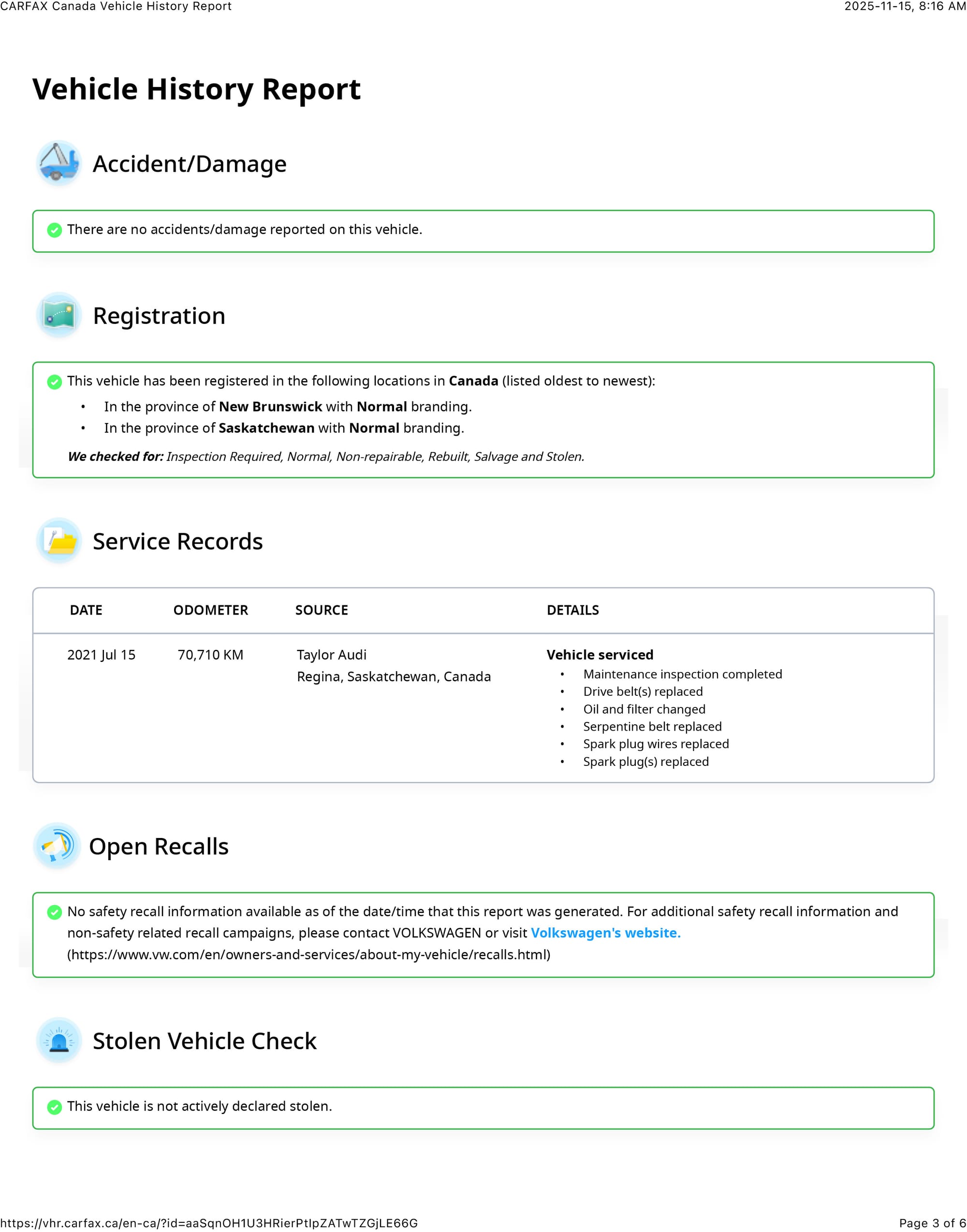Viewport: 967px width, 1232px height.
Task: Click the Open Recalls megaphone icon
Action: click(x=57, y=846)
